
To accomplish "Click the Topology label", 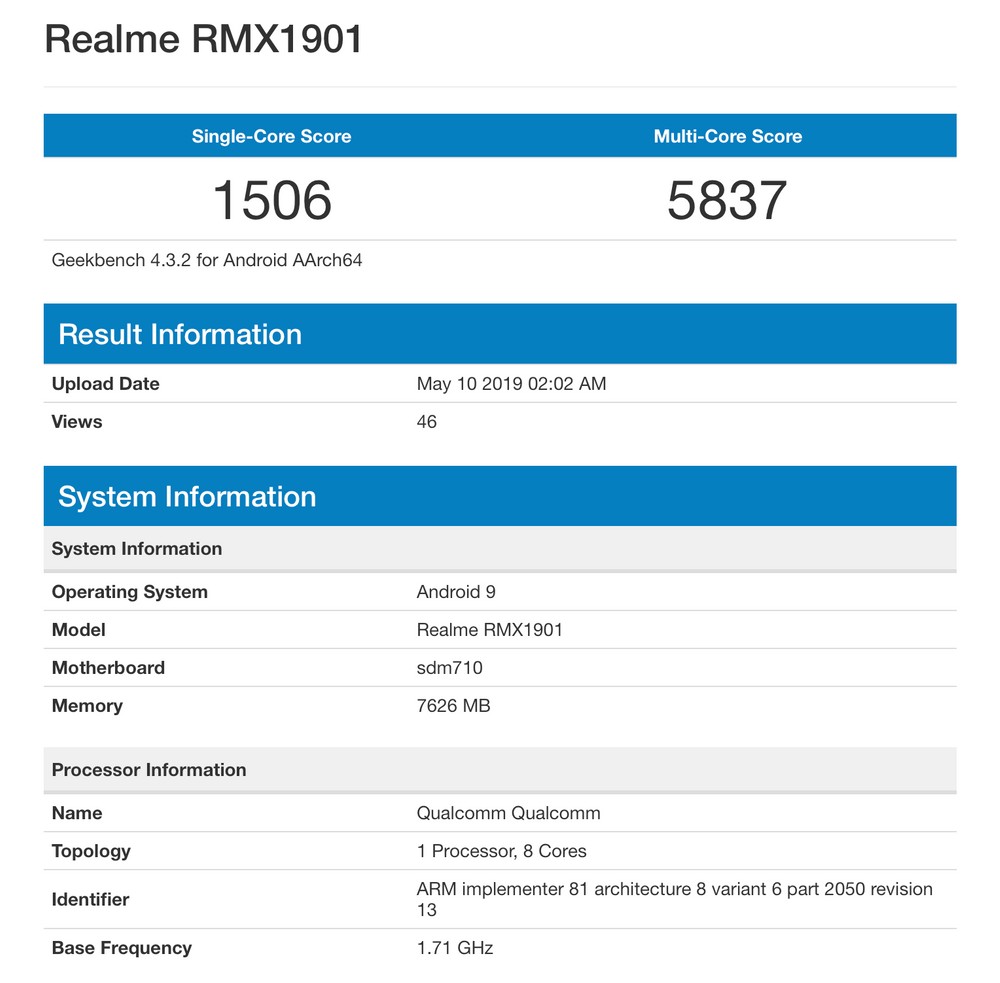I will click(91, 852).
